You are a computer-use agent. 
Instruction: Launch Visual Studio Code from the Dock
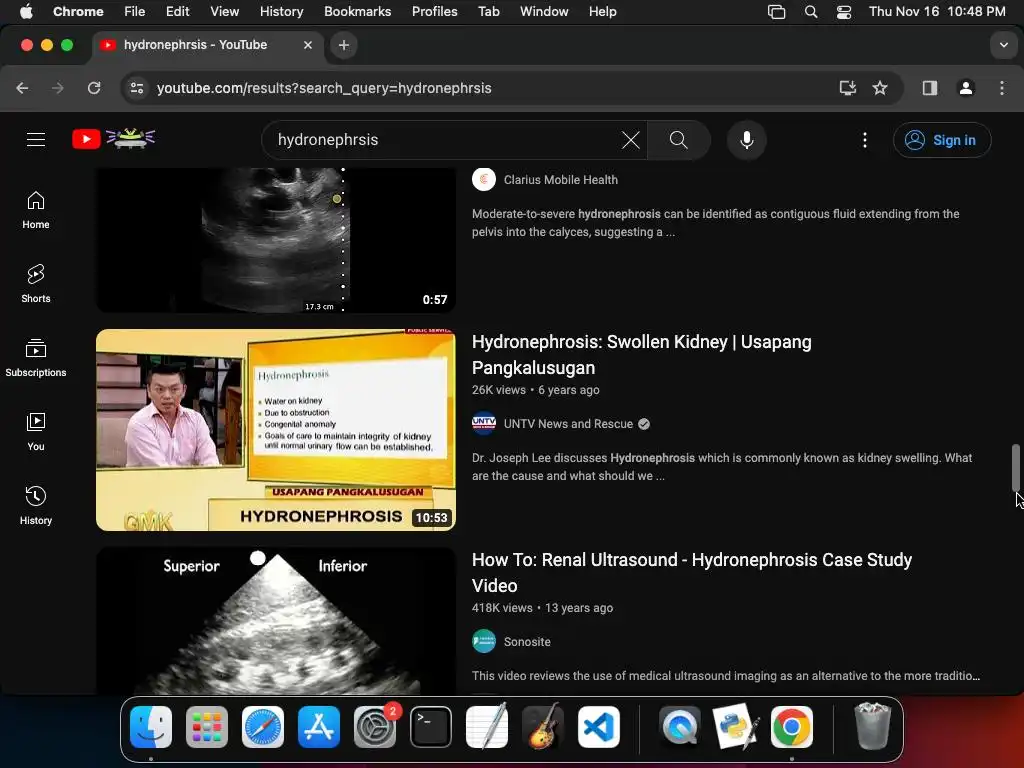click(599, 727)
